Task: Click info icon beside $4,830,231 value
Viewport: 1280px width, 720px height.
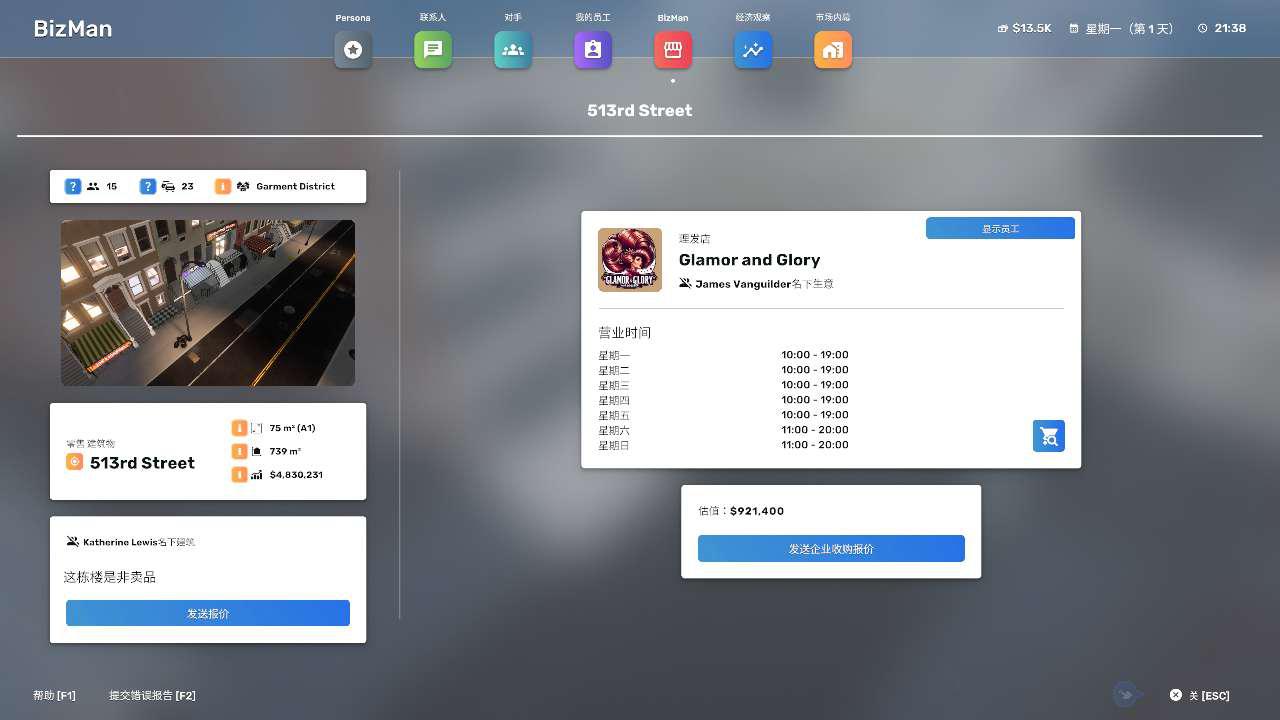Action: [x=239, y=475]
